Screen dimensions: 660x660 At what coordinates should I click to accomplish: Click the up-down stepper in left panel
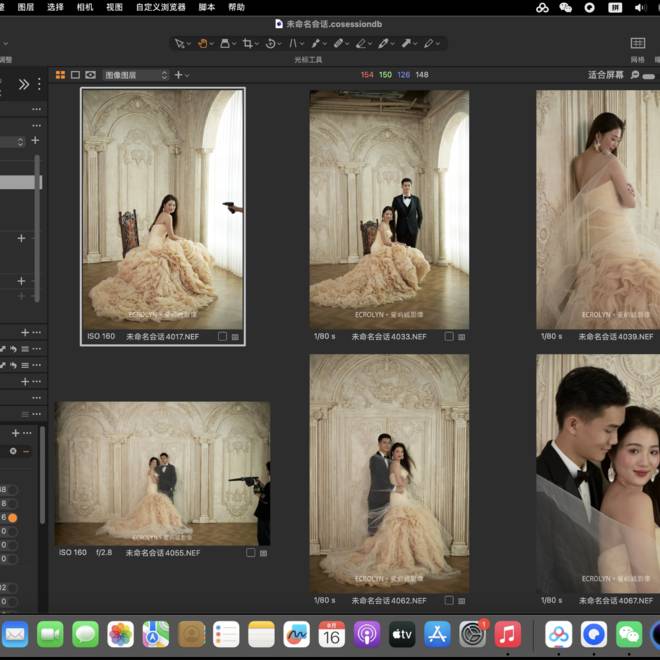[x=20, y=142]
